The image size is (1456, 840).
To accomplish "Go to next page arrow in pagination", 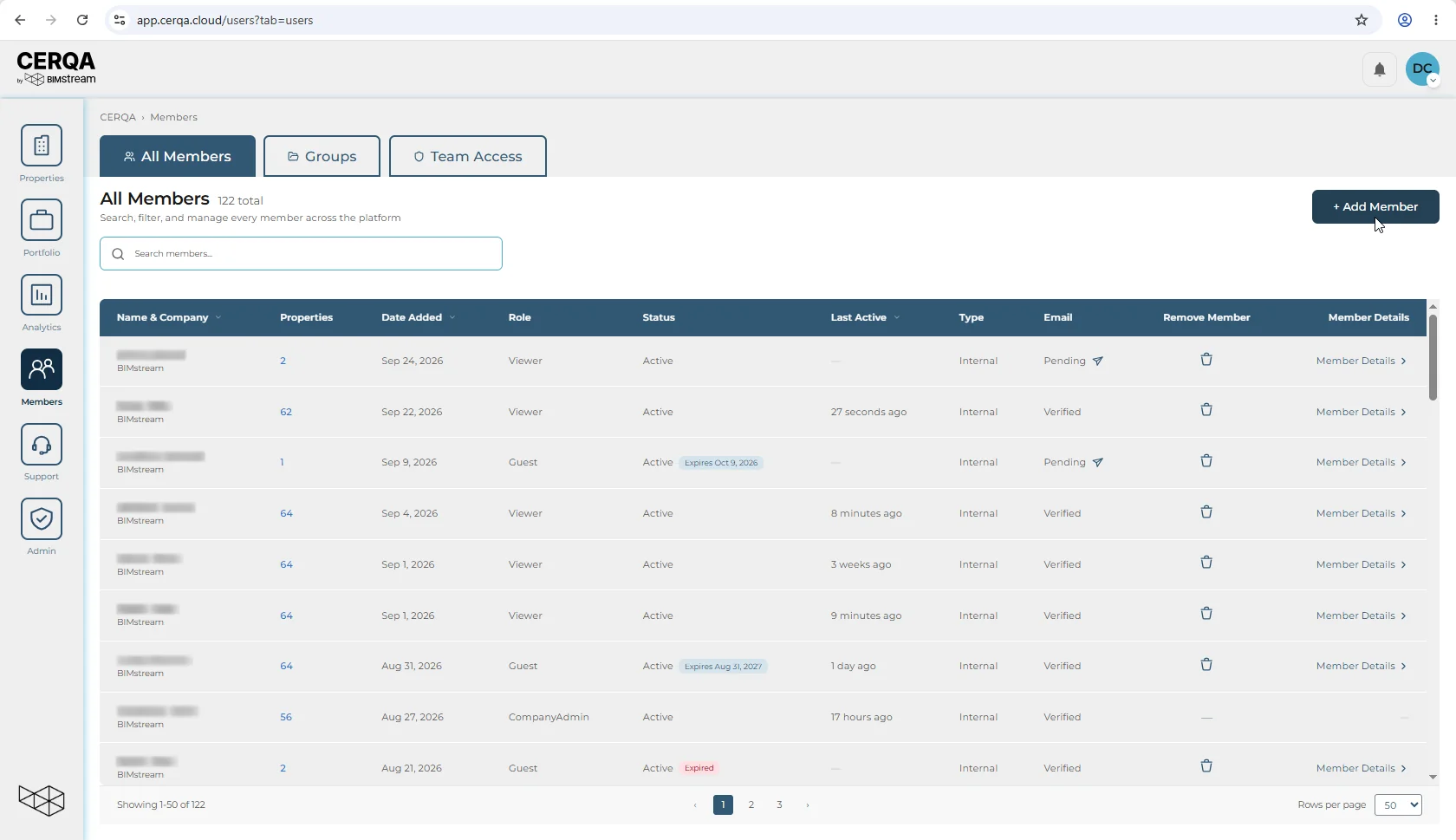I will (x=808, y=804).
